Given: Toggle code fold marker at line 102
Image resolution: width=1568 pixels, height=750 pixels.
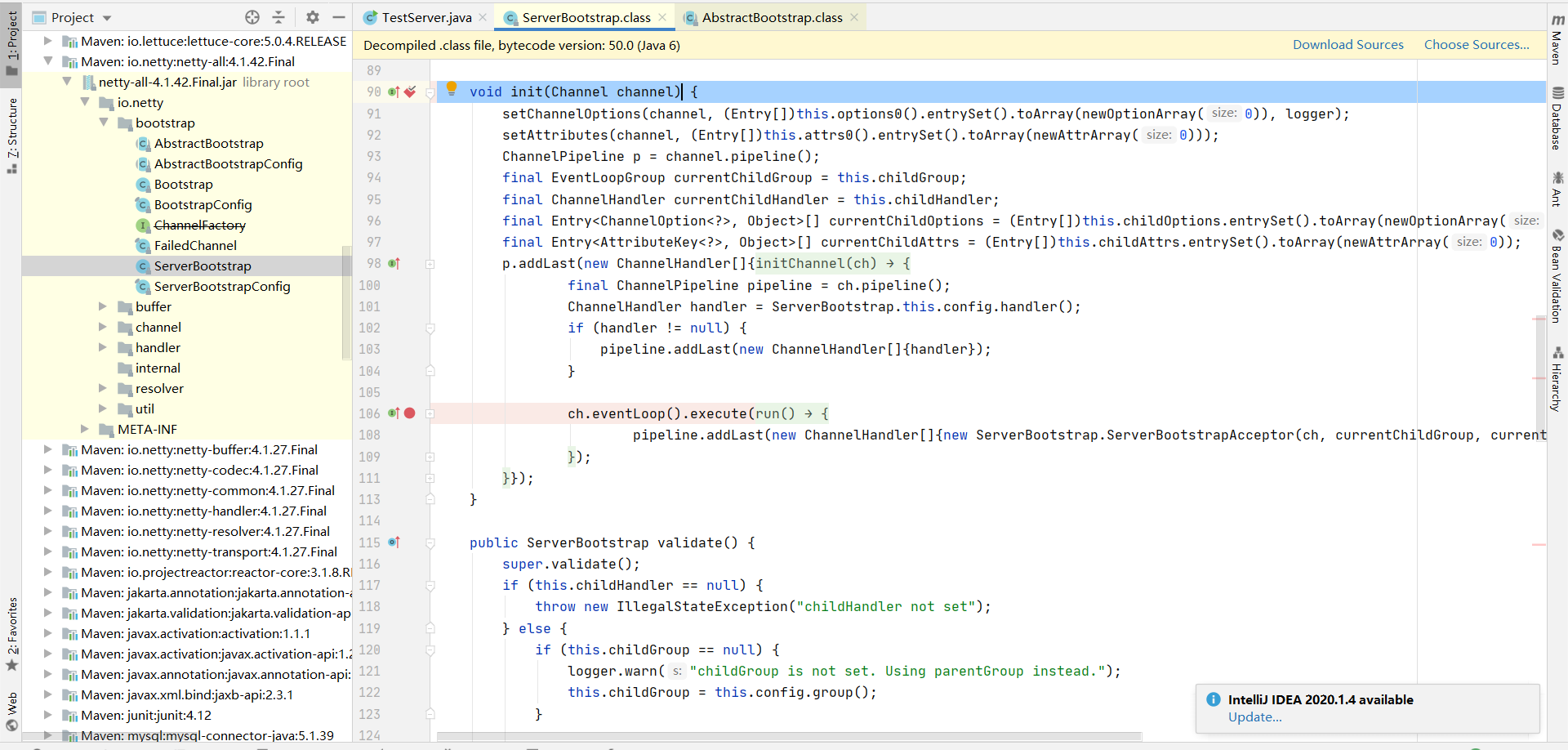Looking at the screenshot, I should [430, 328].
